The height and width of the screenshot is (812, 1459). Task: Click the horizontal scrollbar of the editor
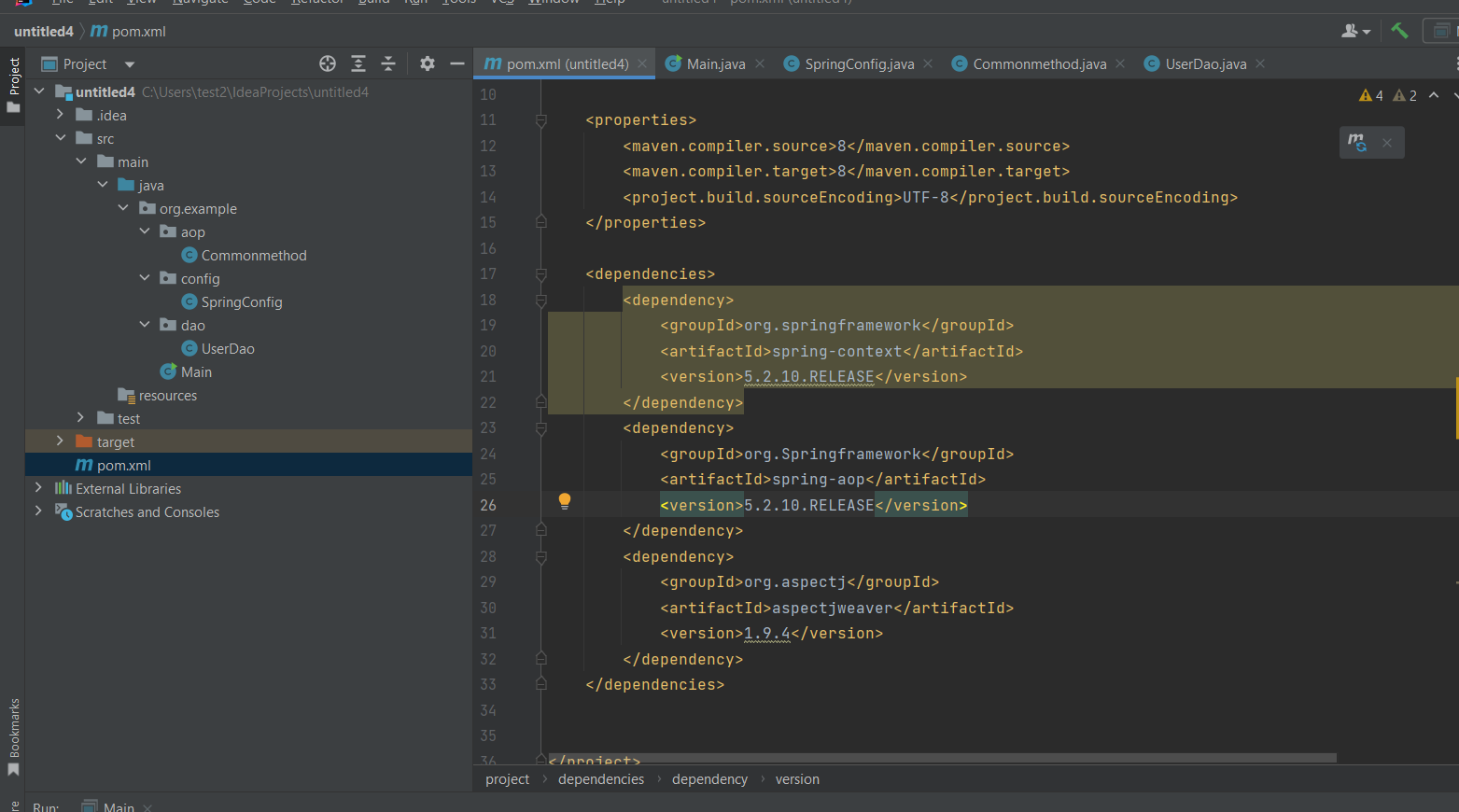942,758
